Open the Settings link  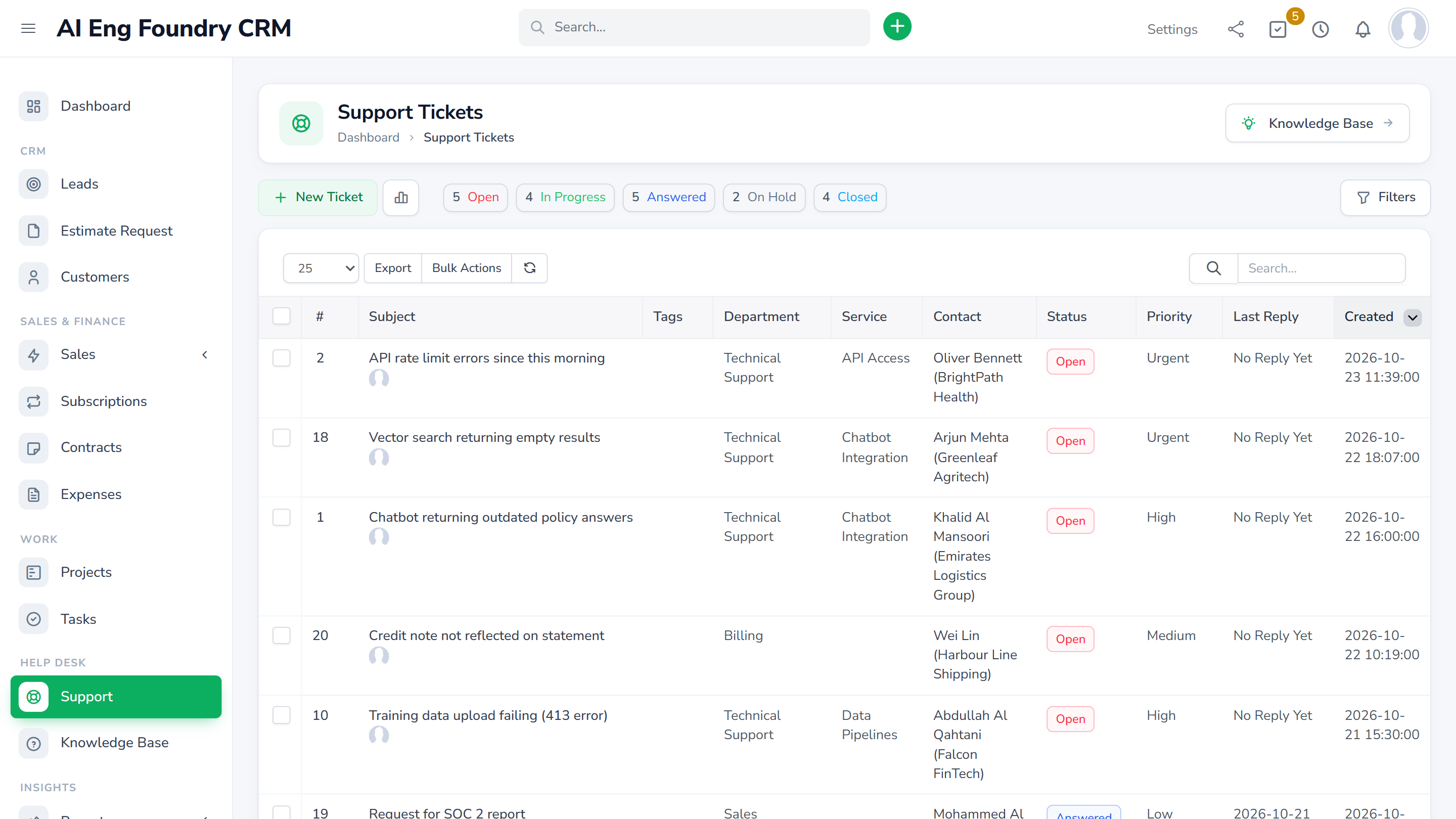click(x=1172, y=29)
